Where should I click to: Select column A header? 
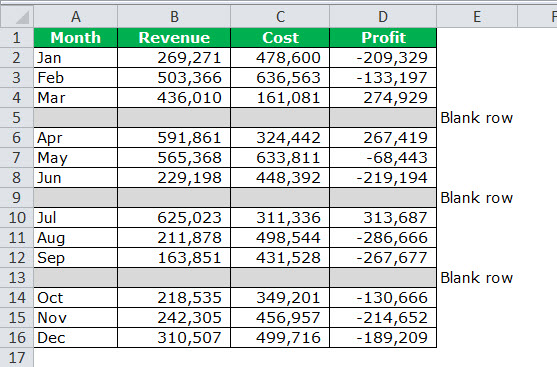point(76,16)
